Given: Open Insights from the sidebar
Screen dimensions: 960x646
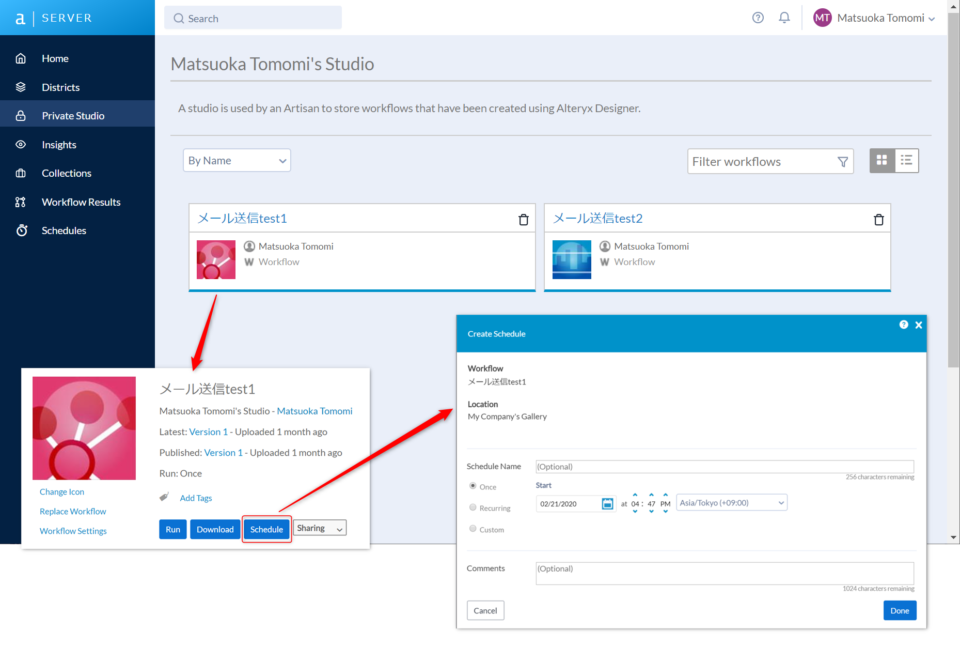Looking at the screenshot, I should point(59,145).
